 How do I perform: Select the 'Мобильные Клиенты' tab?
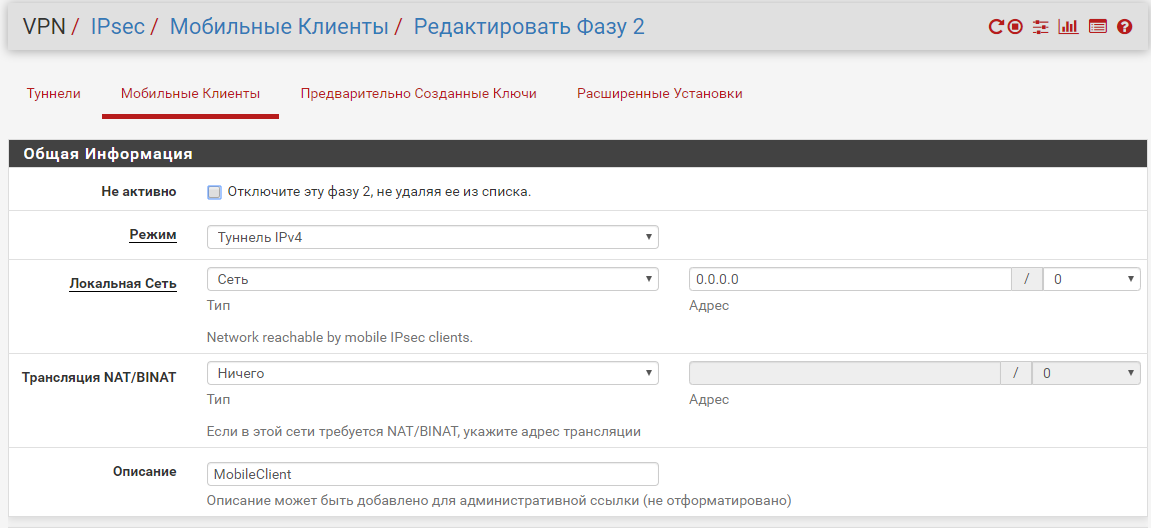click(x=190, y=94)
